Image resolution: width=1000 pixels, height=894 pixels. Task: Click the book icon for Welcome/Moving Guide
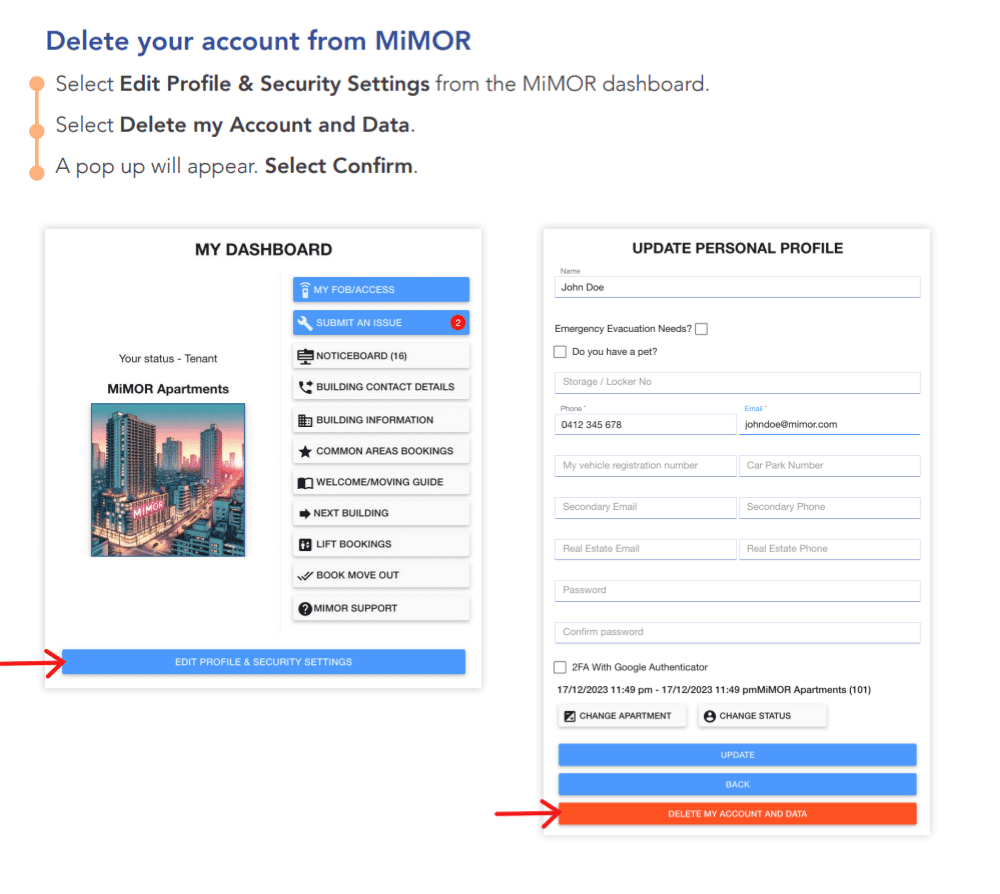(305, 483)
